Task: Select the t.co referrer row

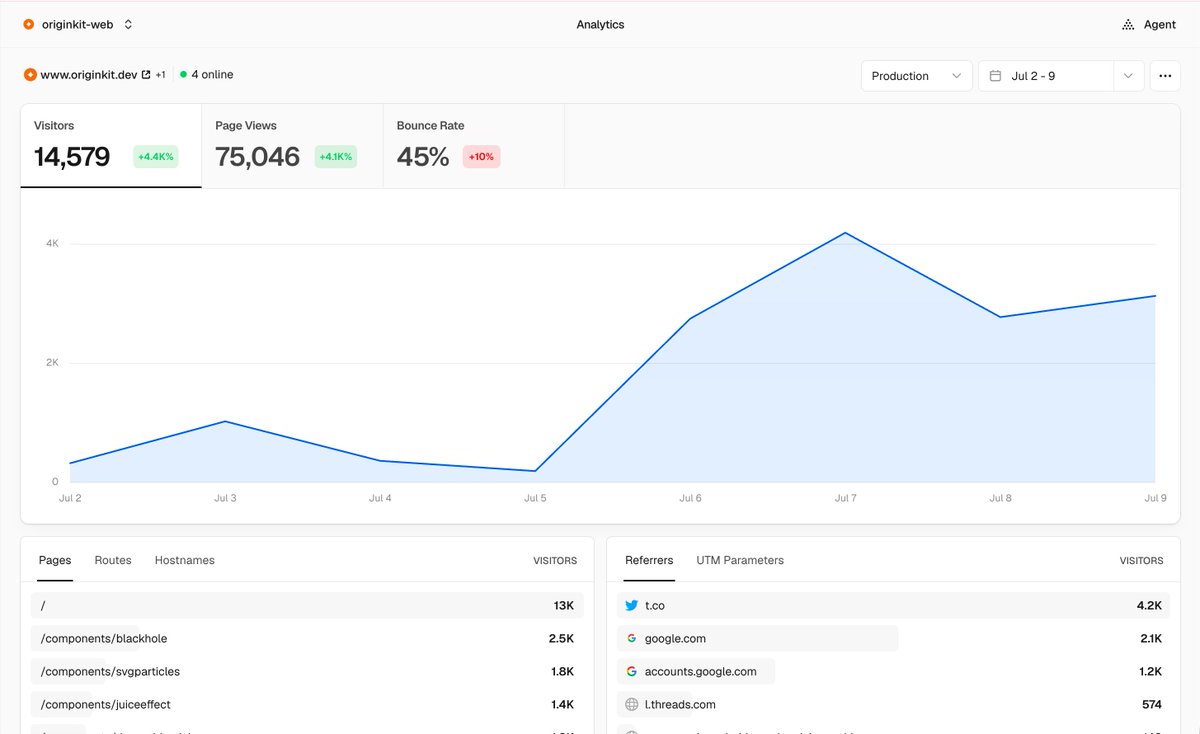Action: 893,605
